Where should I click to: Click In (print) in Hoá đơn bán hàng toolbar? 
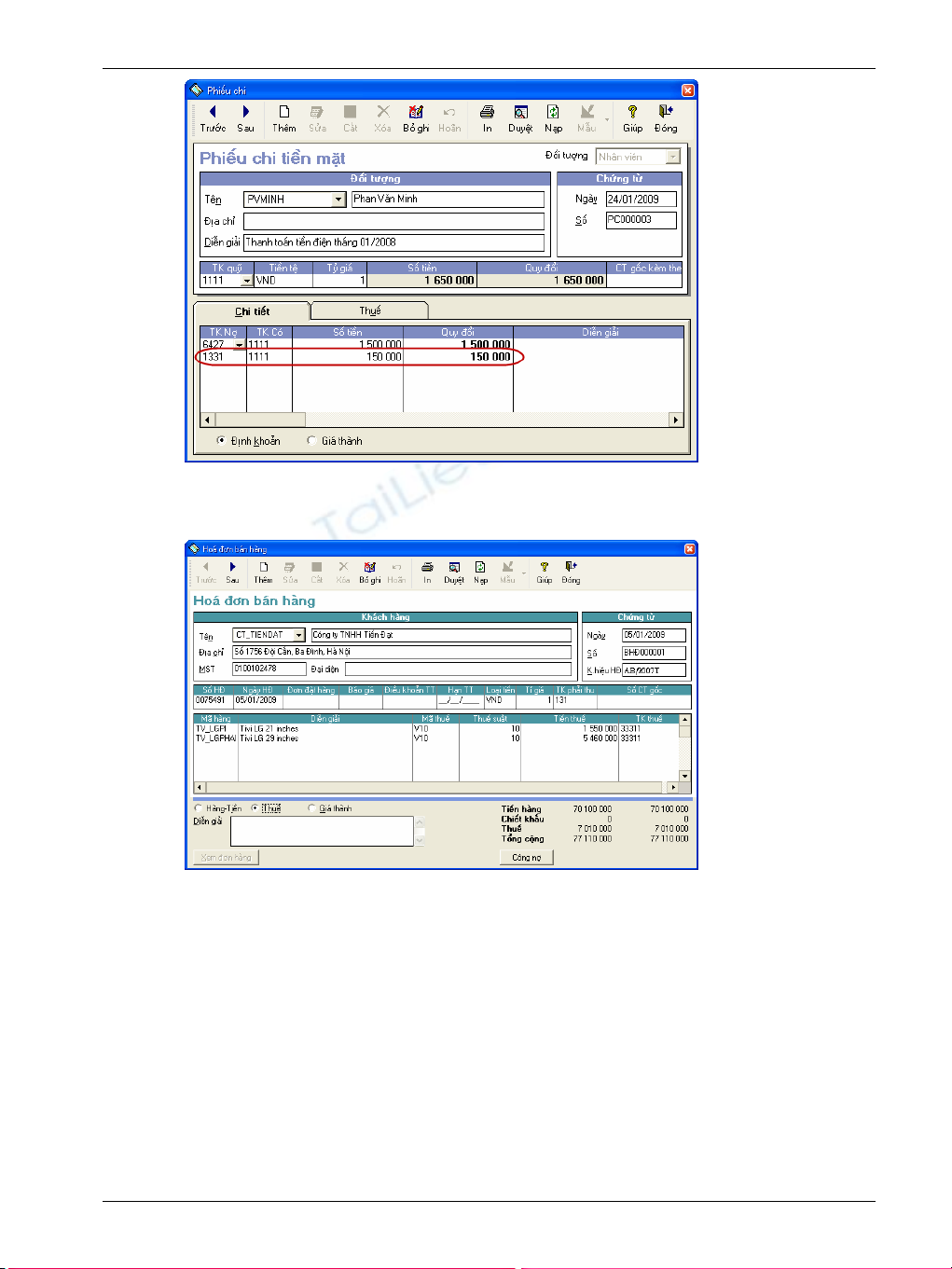click(x=427, y=572)
